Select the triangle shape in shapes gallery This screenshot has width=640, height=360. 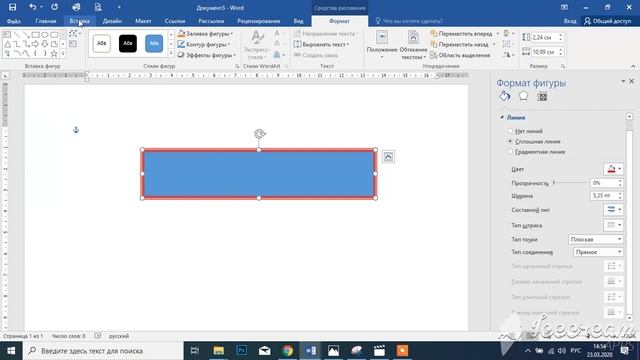pyautogui.click(x=7, y=44)
